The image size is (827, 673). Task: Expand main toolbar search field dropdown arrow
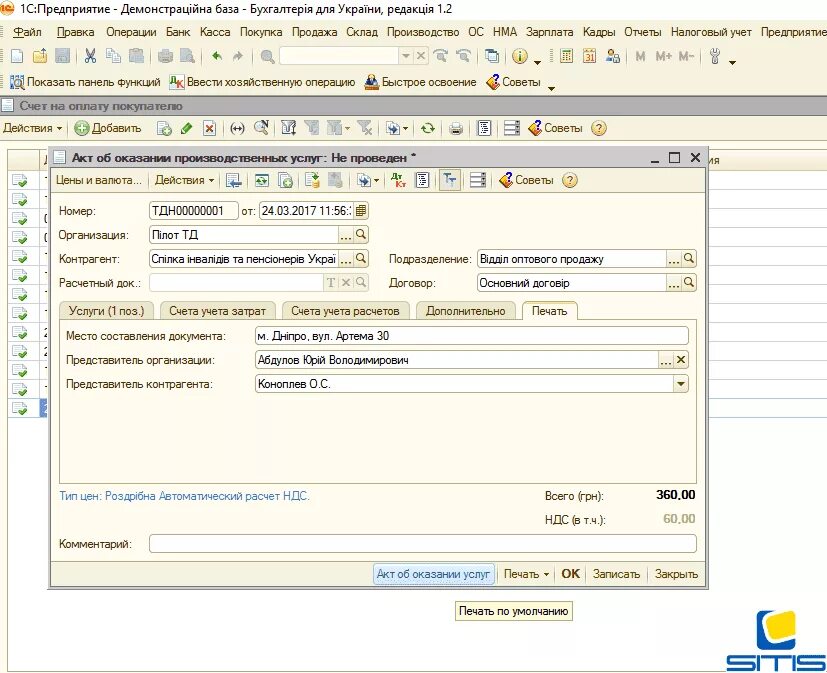[x=406, y=56]
